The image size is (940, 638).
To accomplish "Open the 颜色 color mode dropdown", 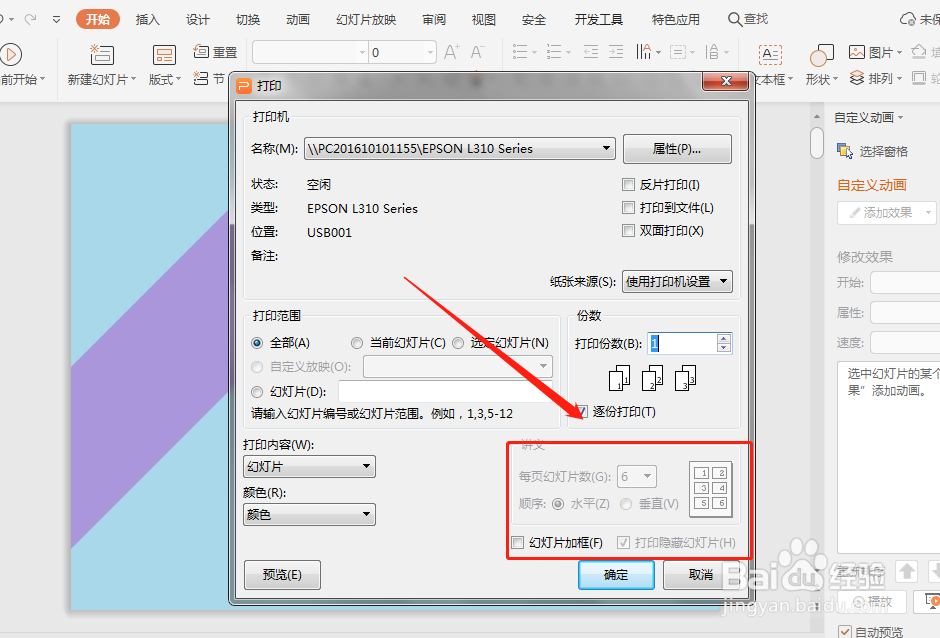I will click(368, 514).
